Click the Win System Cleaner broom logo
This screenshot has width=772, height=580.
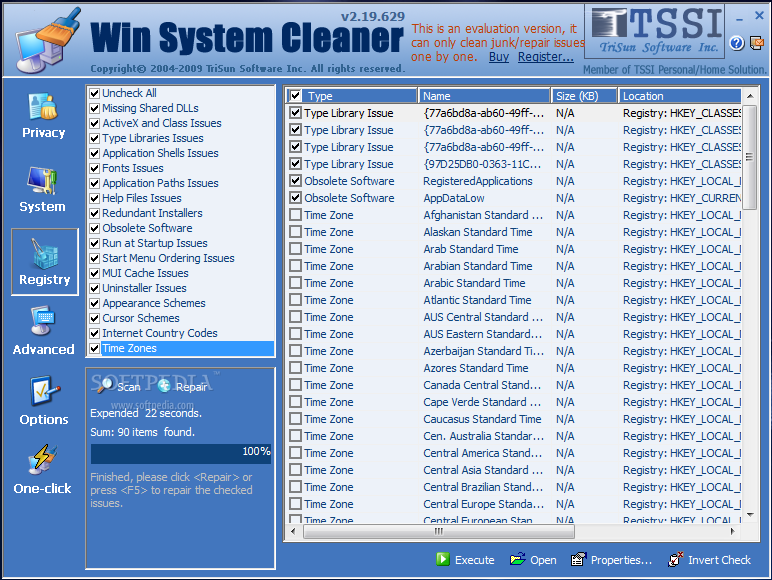pos(48,40)
